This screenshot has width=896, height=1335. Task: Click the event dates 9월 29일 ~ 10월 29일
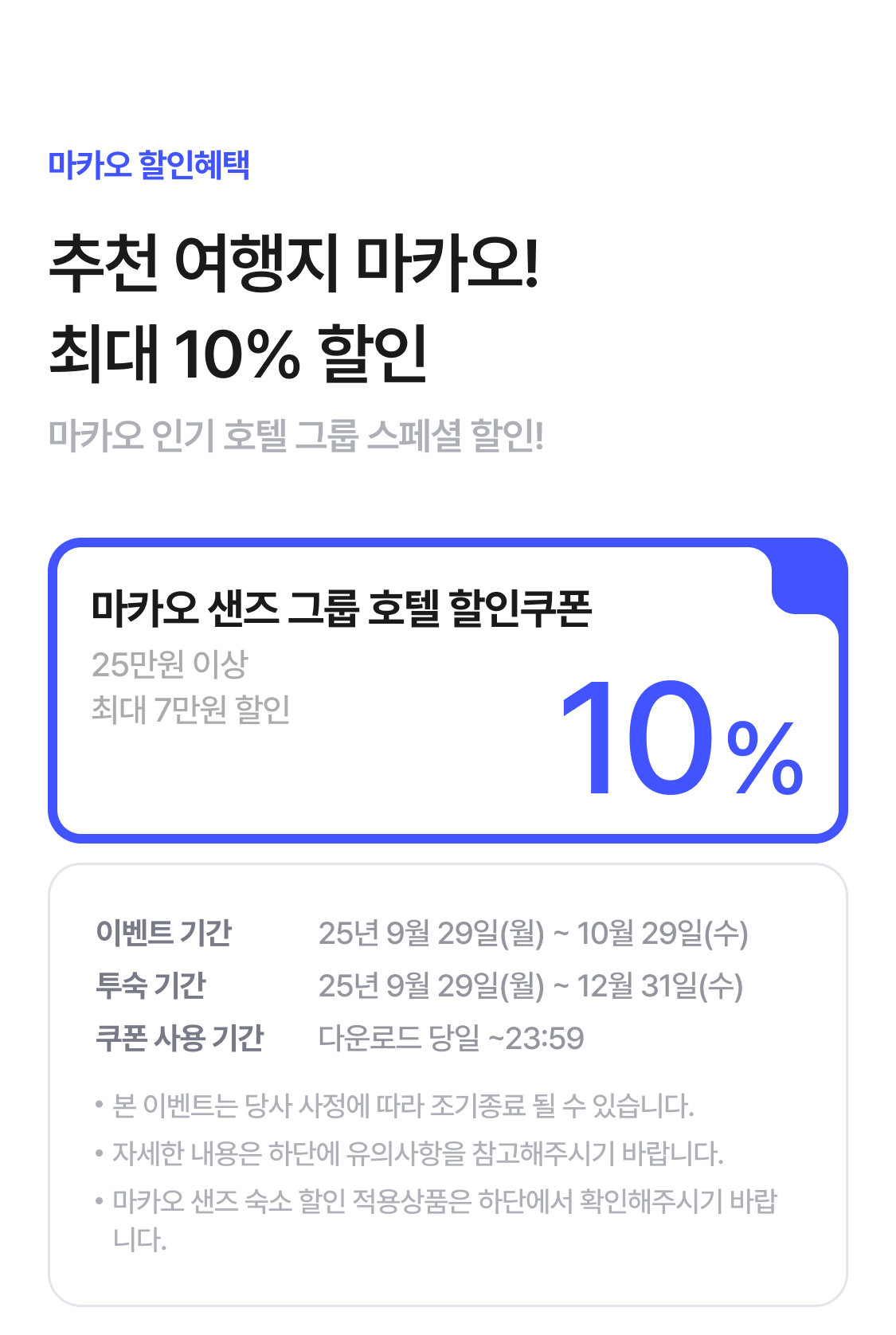pos(533,934)
